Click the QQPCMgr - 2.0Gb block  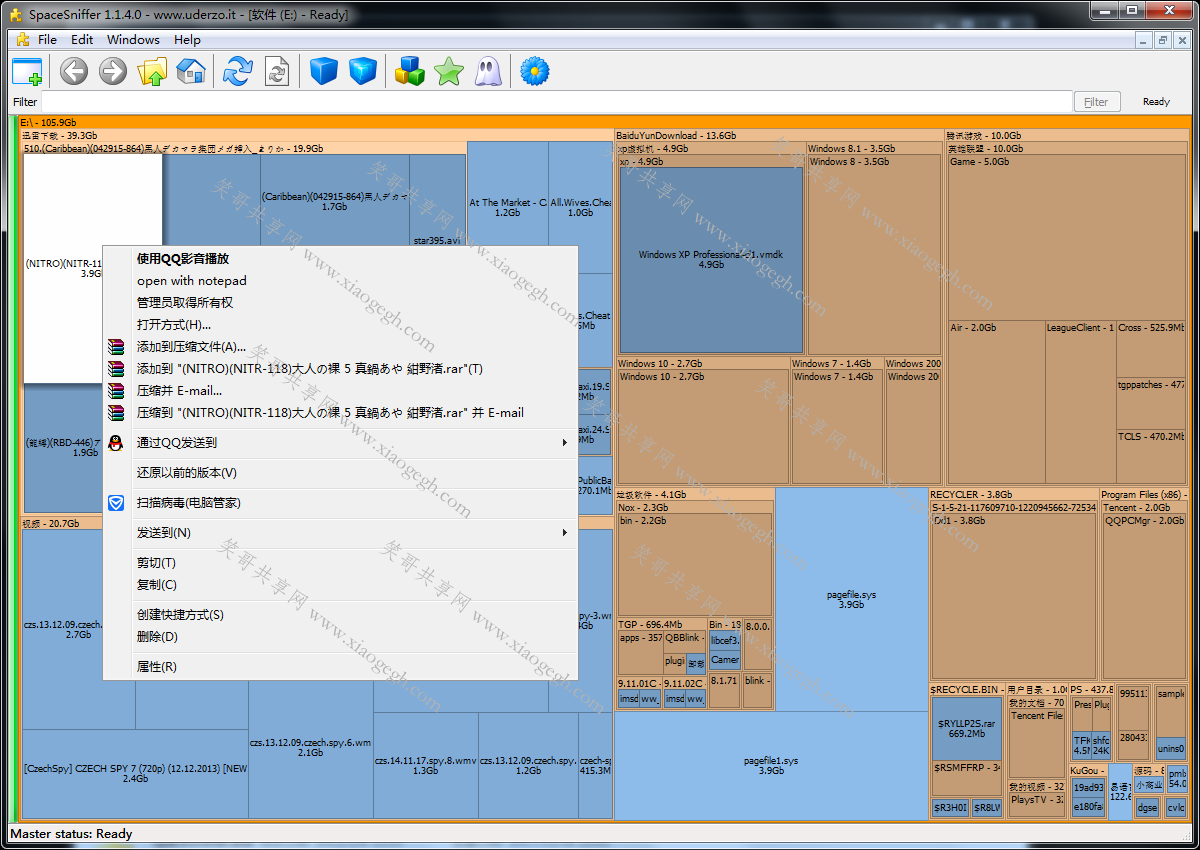tap(1145, 597)
